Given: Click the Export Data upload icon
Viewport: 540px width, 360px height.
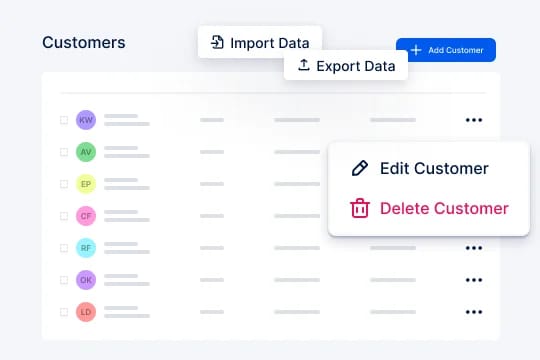Looking at the screenshot, I should 303,65.
